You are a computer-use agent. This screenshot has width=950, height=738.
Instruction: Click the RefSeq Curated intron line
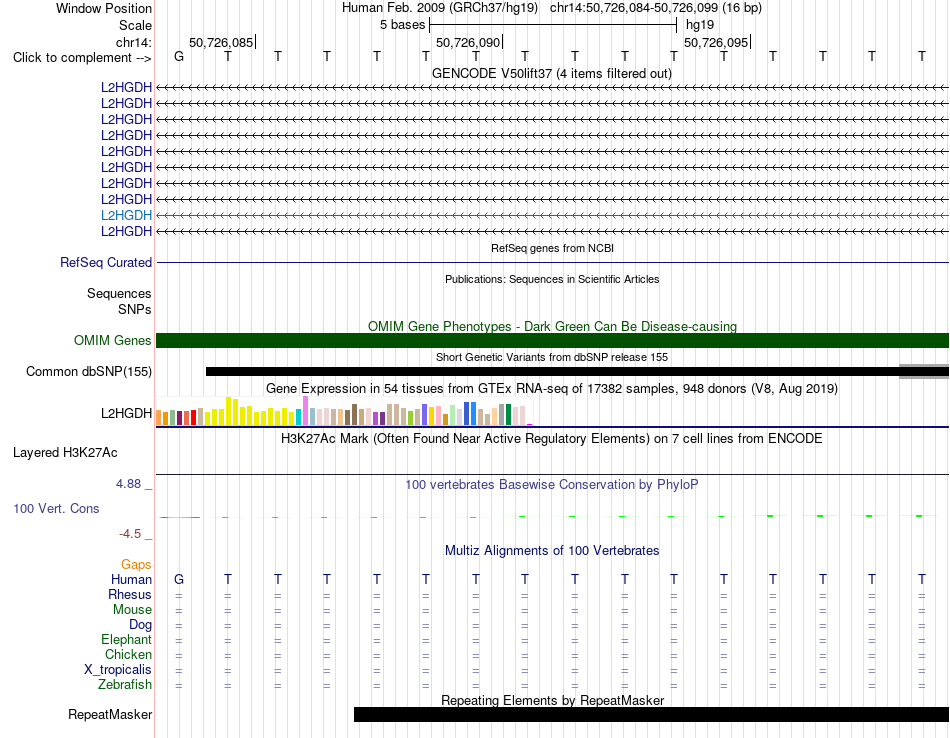[x=552, y=262]
